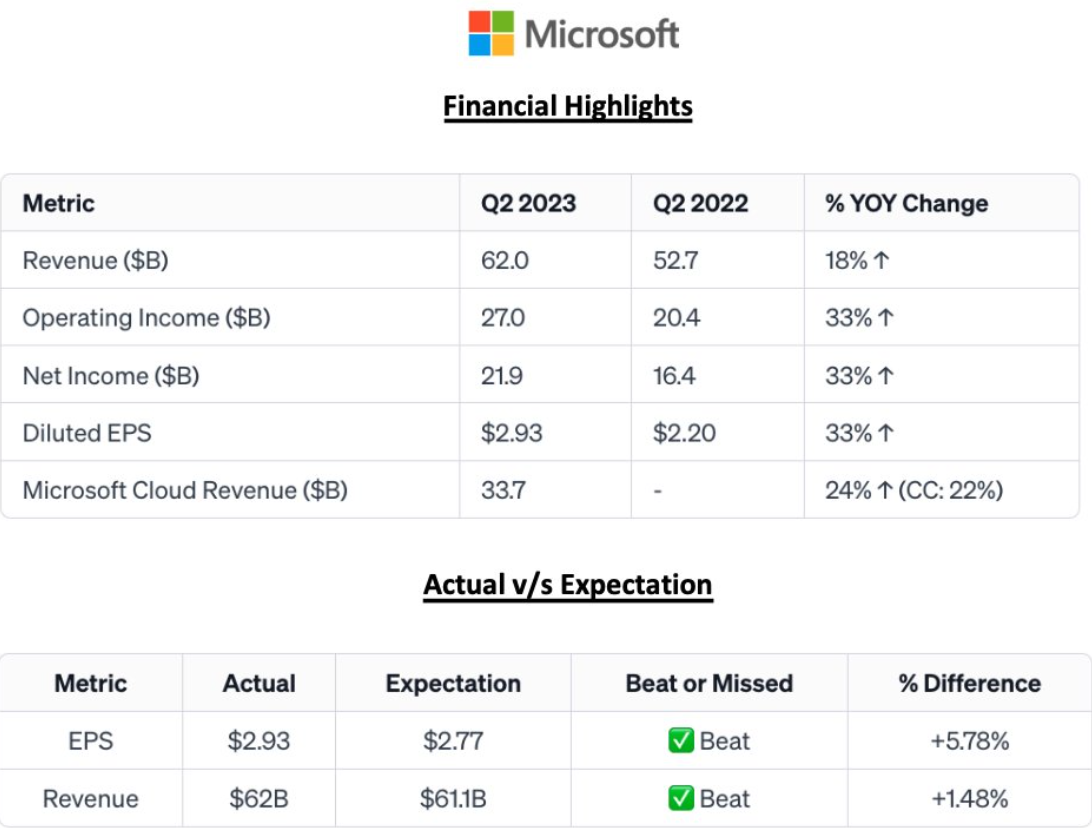Click the arrow in Diluted EPS change
This screenshot has height=828, width=1092.
(885, 433)
